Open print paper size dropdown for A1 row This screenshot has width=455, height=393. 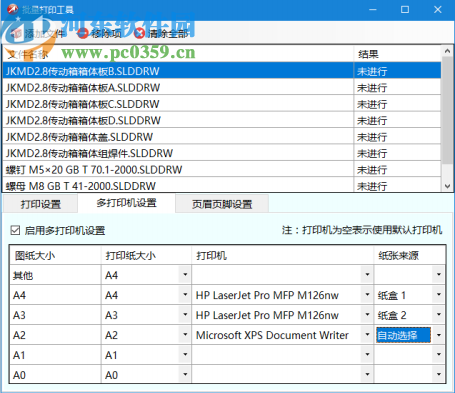(185, 354)
